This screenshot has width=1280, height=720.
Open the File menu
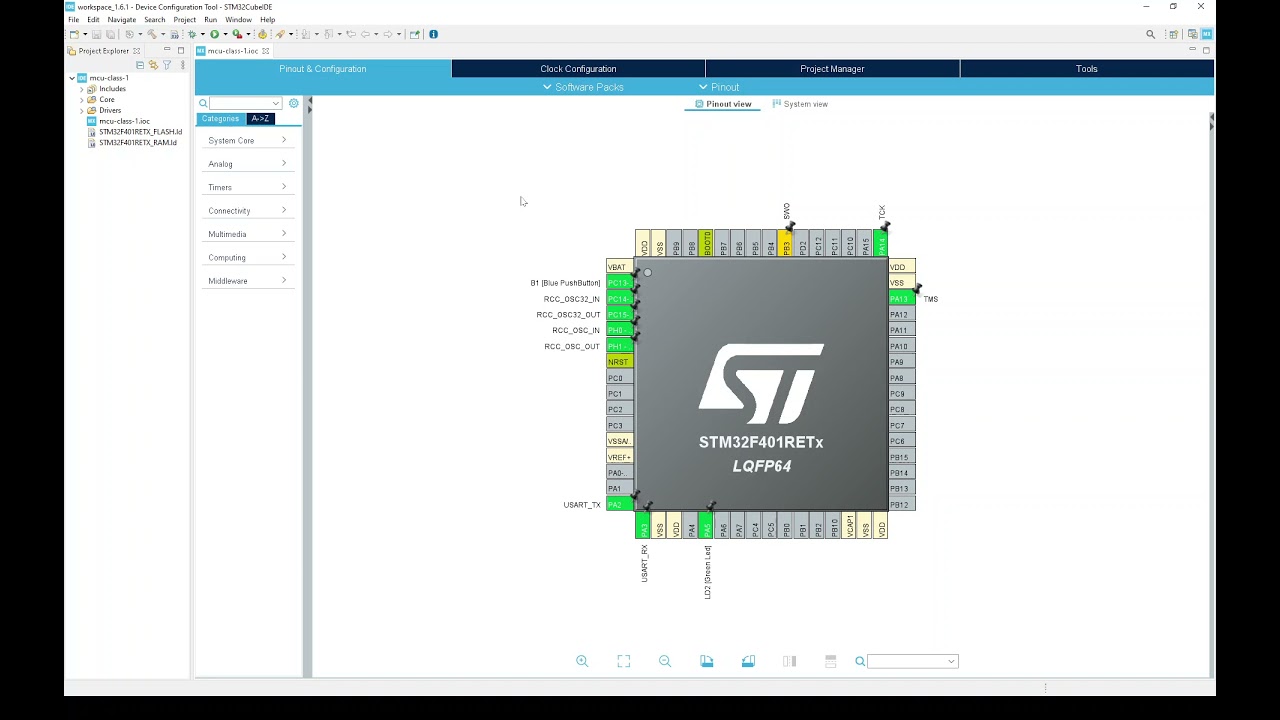point(73,20)
